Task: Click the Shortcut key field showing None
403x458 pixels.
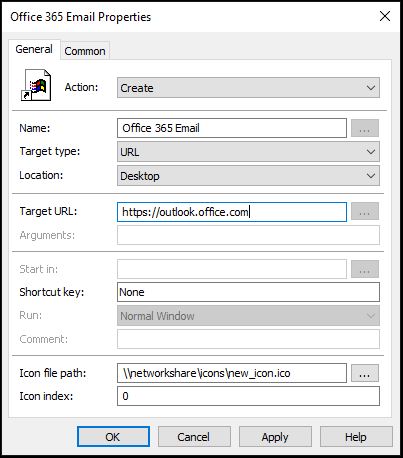Action: click(248, 292)
